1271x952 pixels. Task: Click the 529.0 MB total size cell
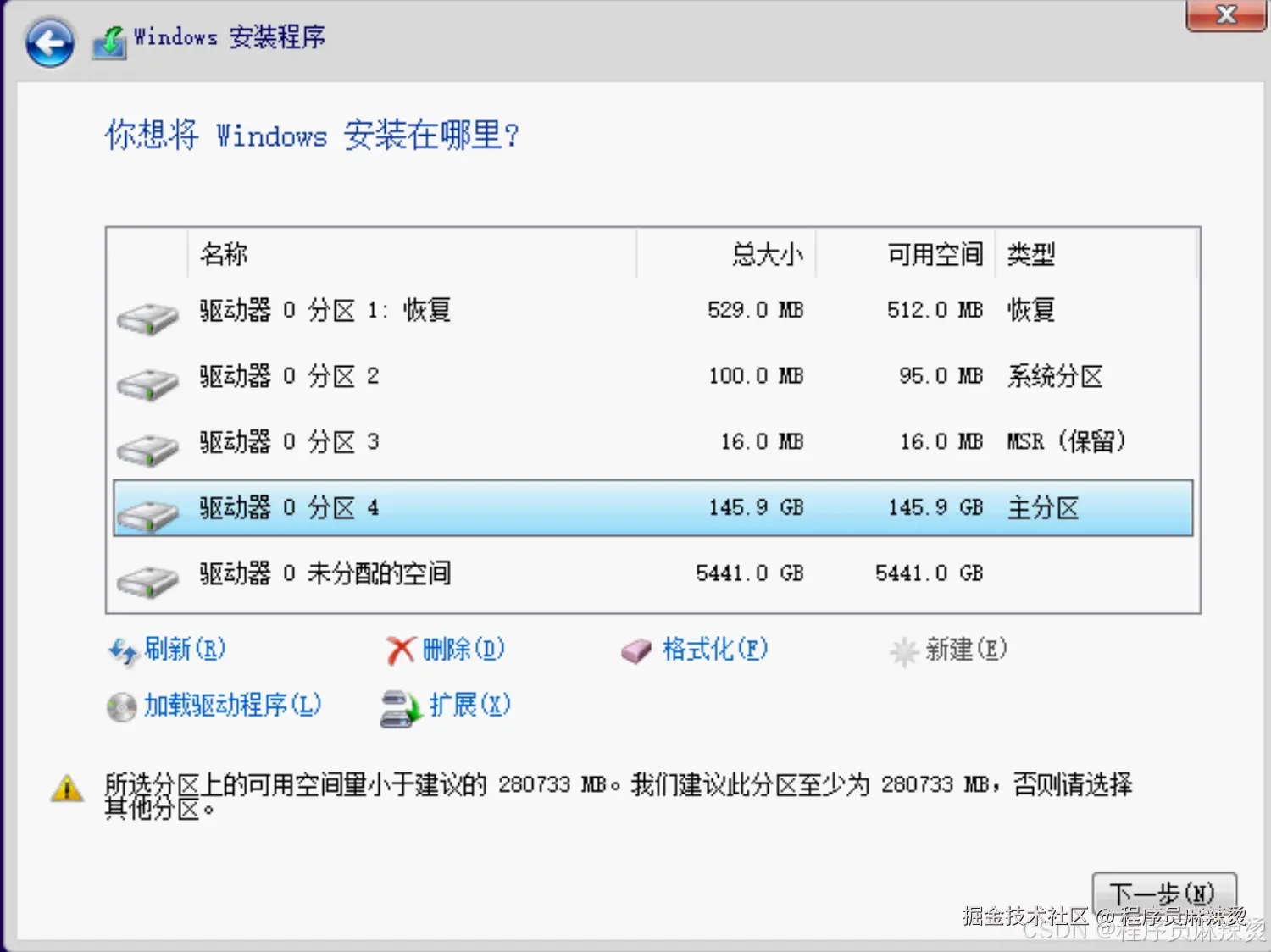[x=756, y=310]
